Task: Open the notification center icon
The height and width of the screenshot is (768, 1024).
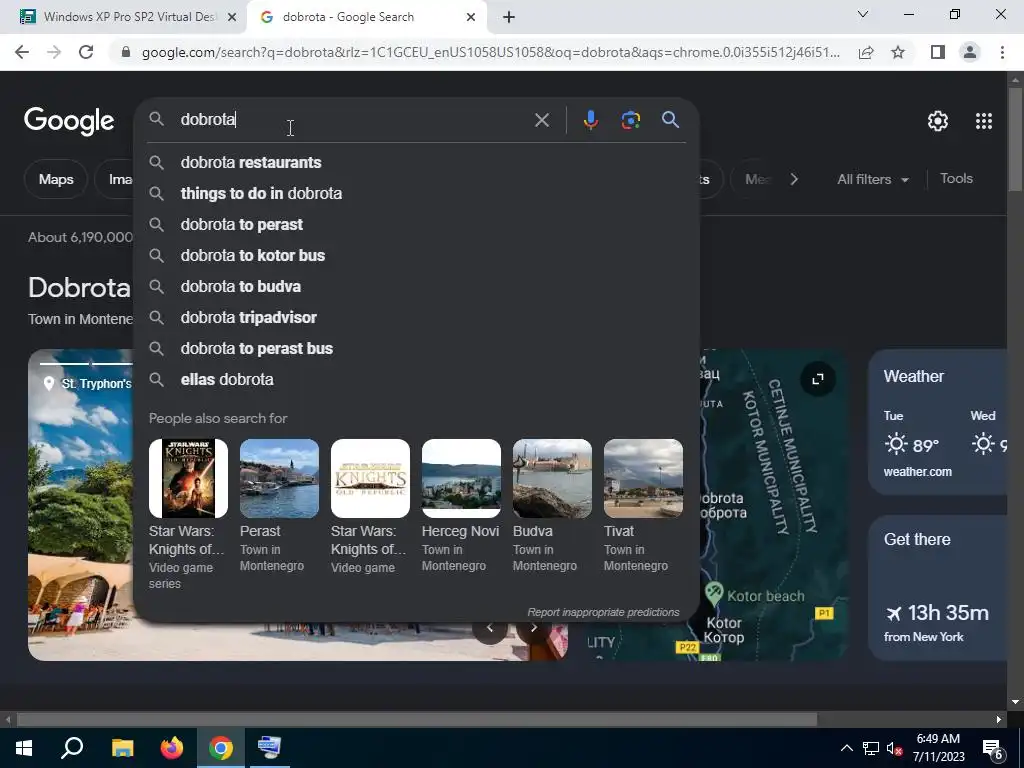Action: [993, 748]
